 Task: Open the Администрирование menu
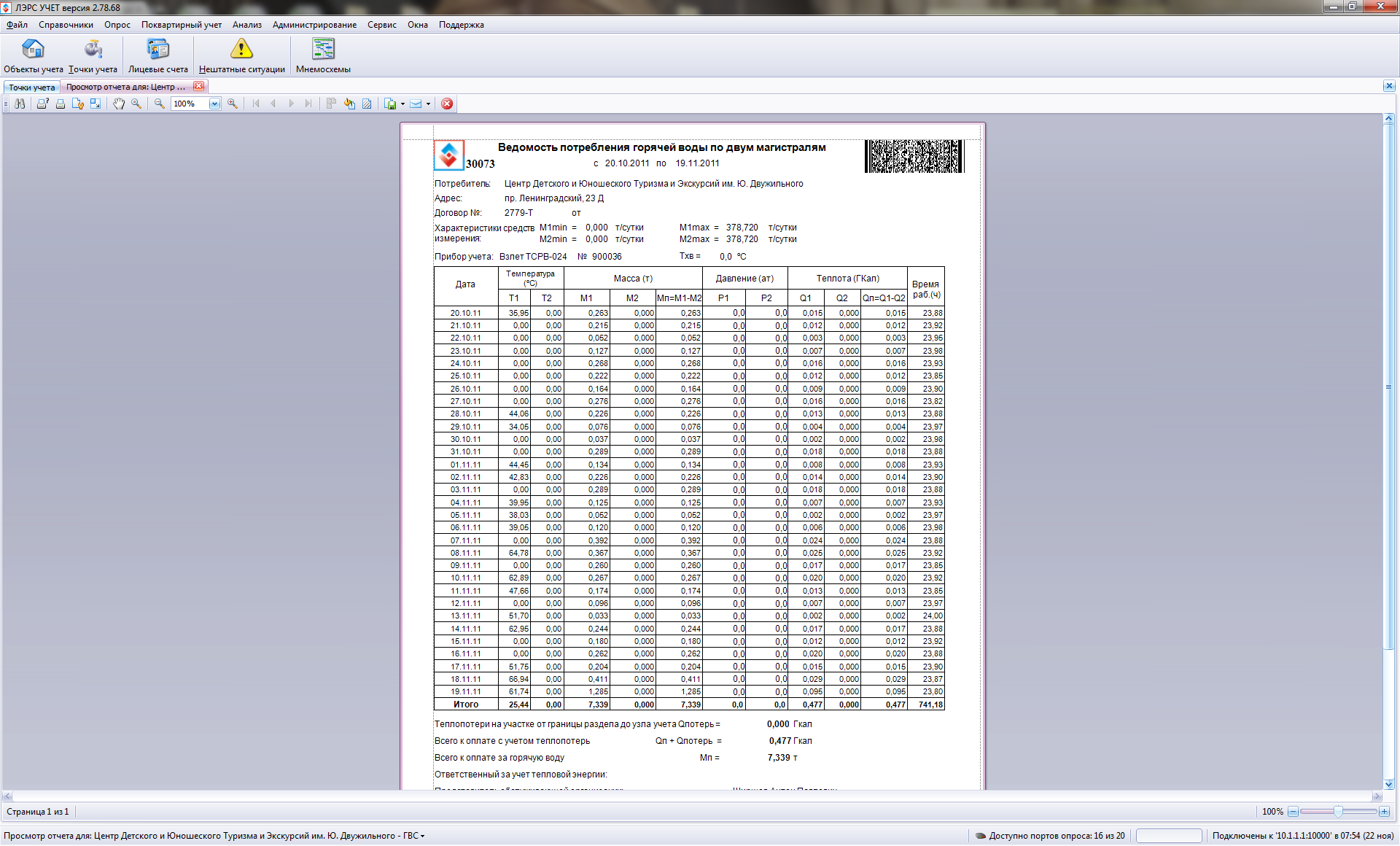[x=314, y=25]
